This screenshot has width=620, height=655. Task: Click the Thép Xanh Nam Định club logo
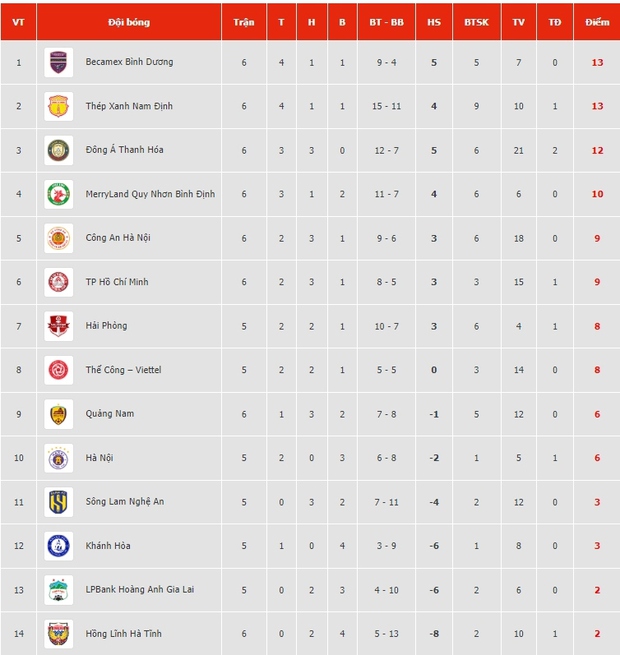pos(59,106)
